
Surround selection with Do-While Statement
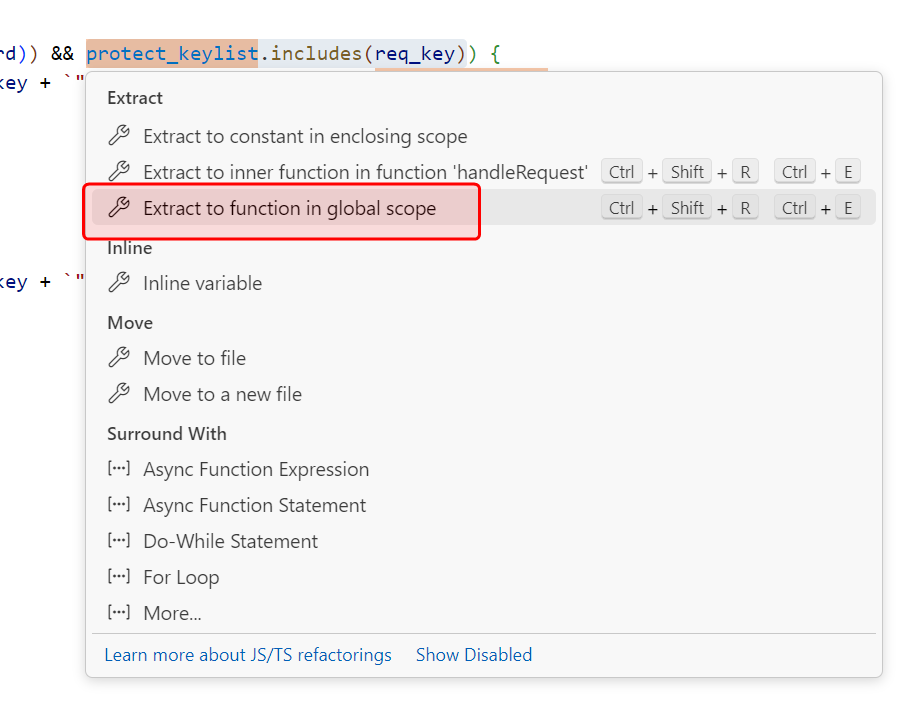pyautogui.click(x=230, y=541)
